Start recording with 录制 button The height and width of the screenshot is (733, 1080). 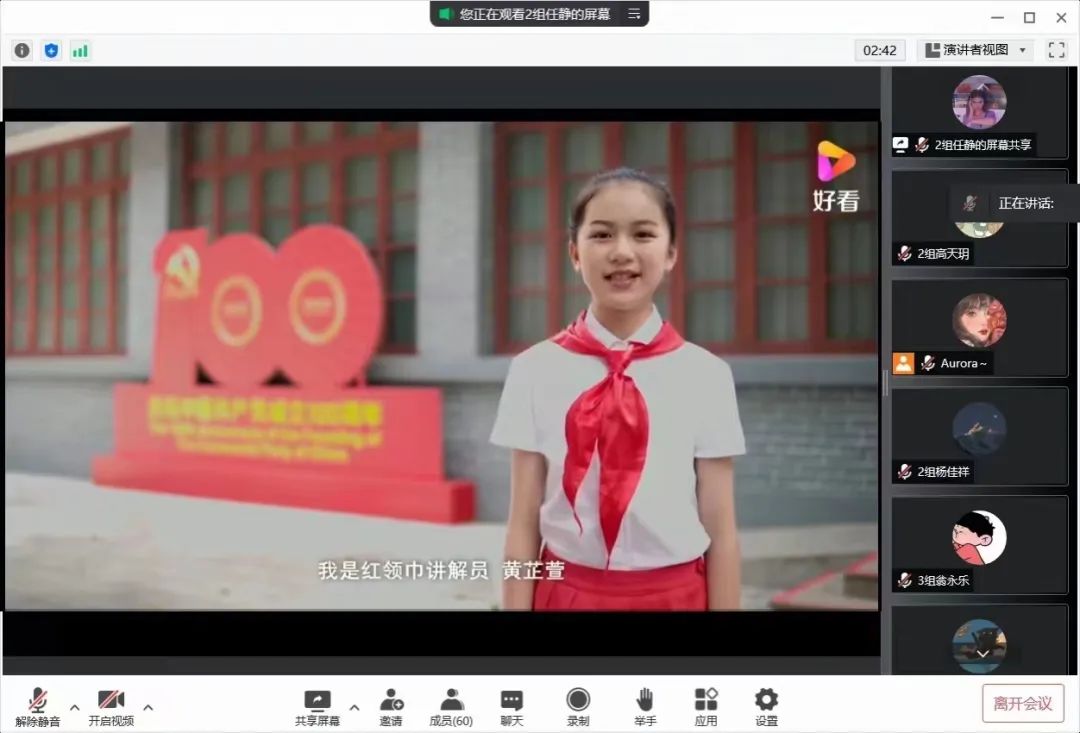578,707
